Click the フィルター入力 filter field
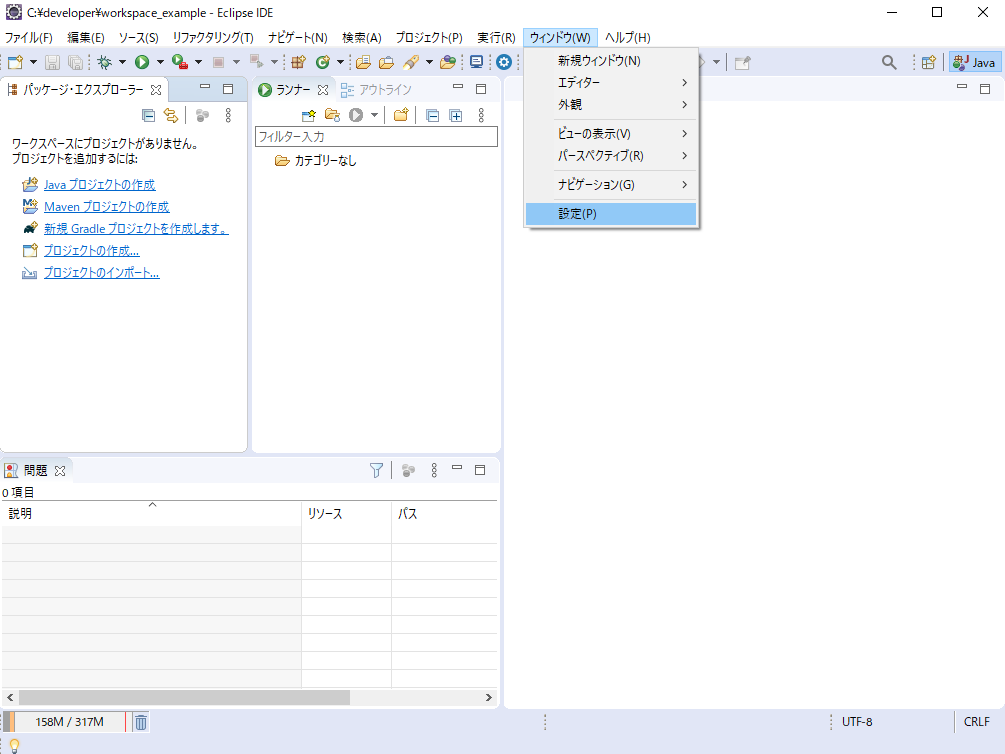This screenshot has width=1005, height=754. click(x=376, y=137)
